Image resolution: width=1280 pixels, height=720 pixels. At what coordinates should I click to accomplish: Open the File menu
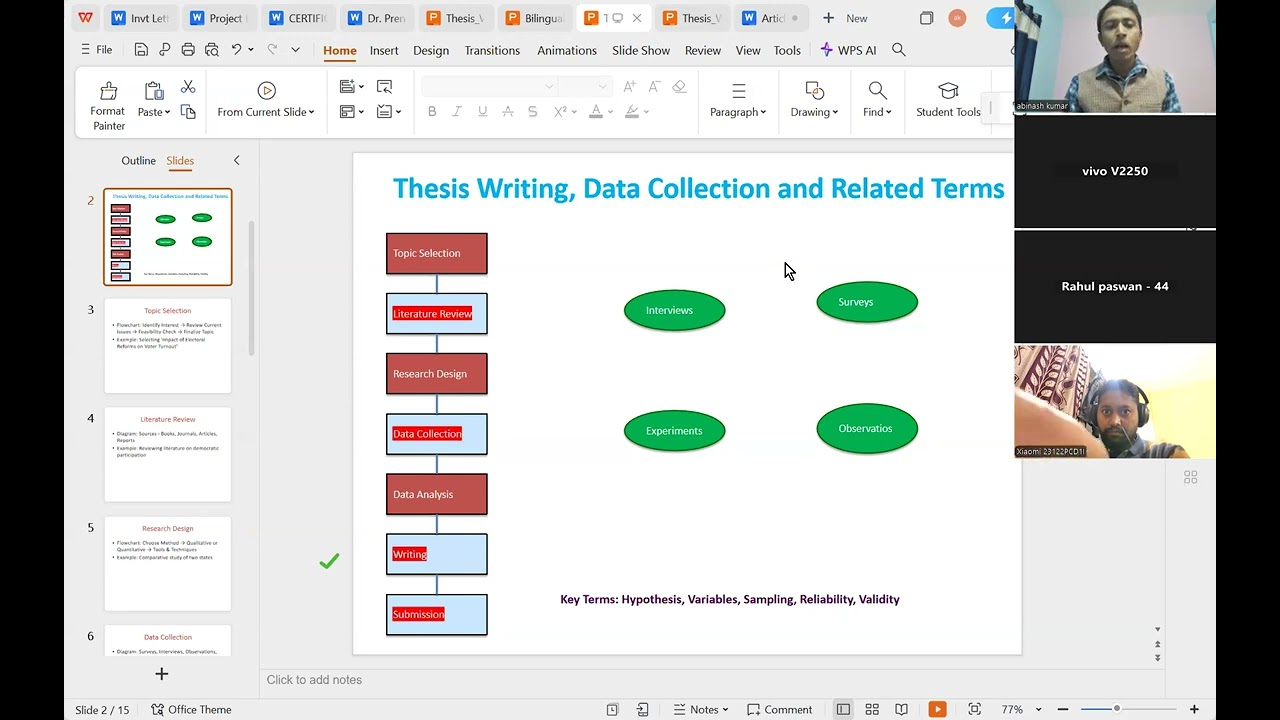(96, 50)
